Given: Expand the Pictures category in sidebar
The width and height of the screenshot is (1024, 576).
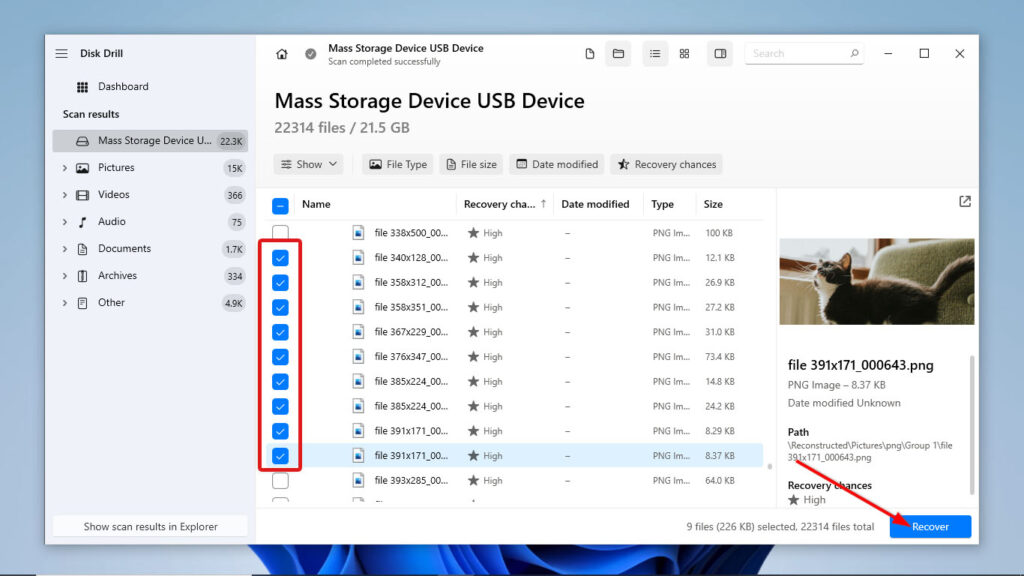Looking at the screenshot, I should 65,167.
